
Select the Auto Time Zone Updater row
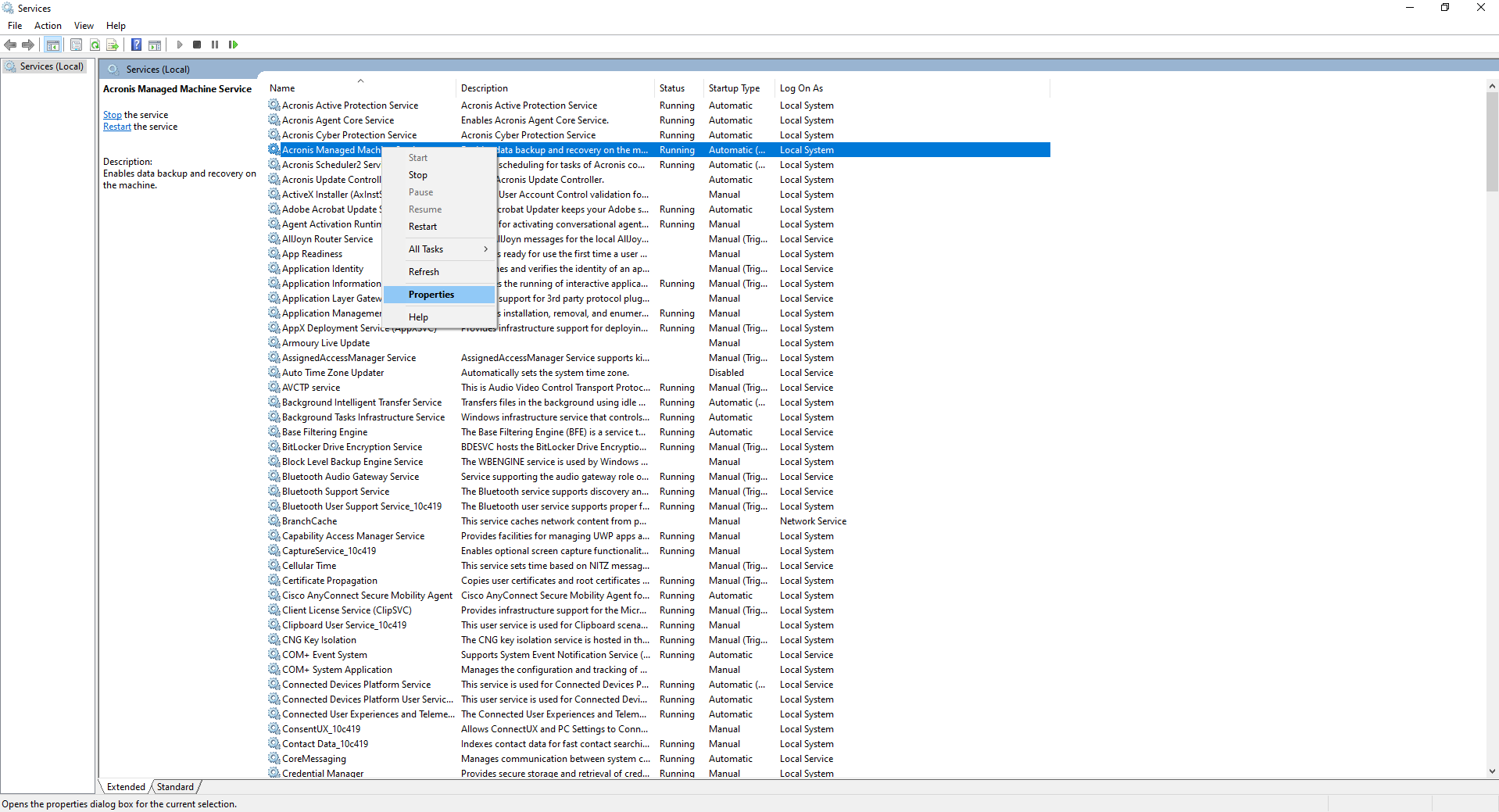pyautogui.click(x=658, y=373)
